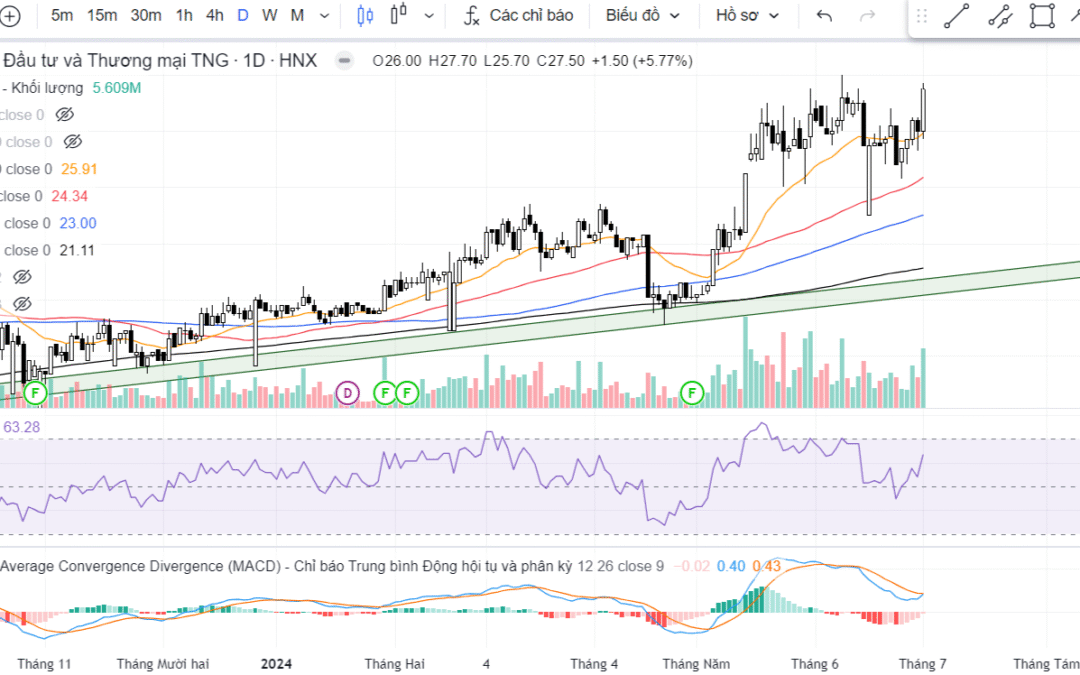Expand the timeframe interval dropdown arrow
This screenshot has width=1080, height=675.
coord(324,16)
